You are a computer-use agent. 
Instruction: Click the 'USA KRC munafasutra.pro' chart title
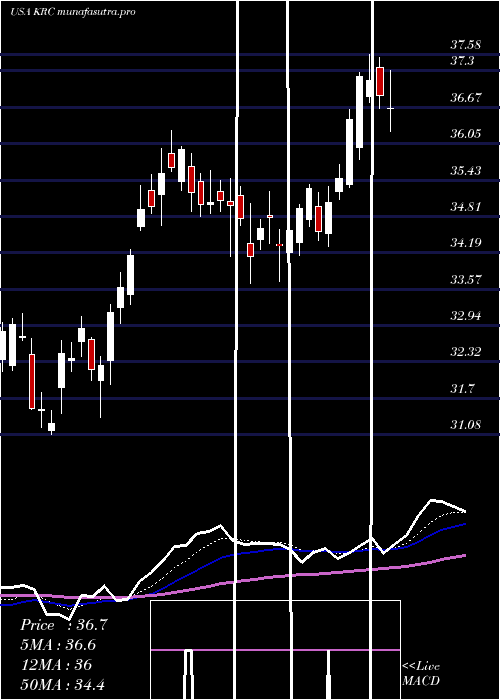(x=73, y=12)
